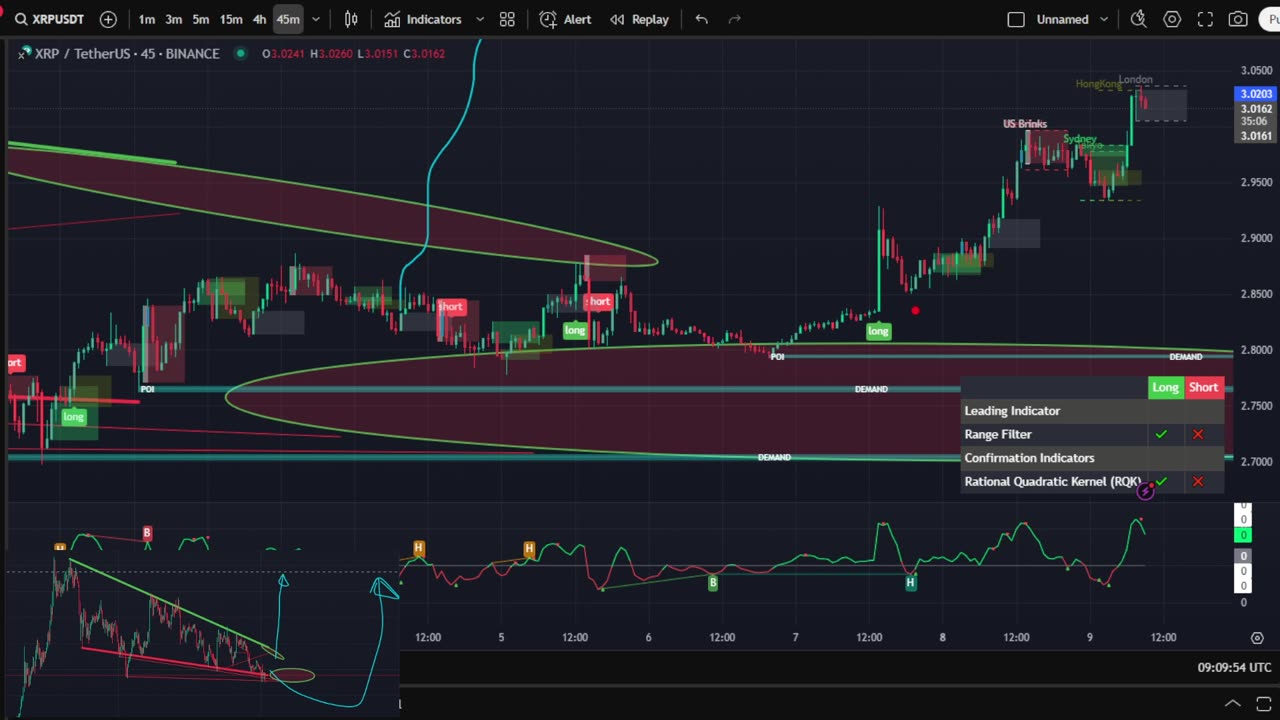Screen dimensions: 1280x720
Task: Enter fullscreen mode with the corner-brackets icon
Action: click(x=1205, y=19)
